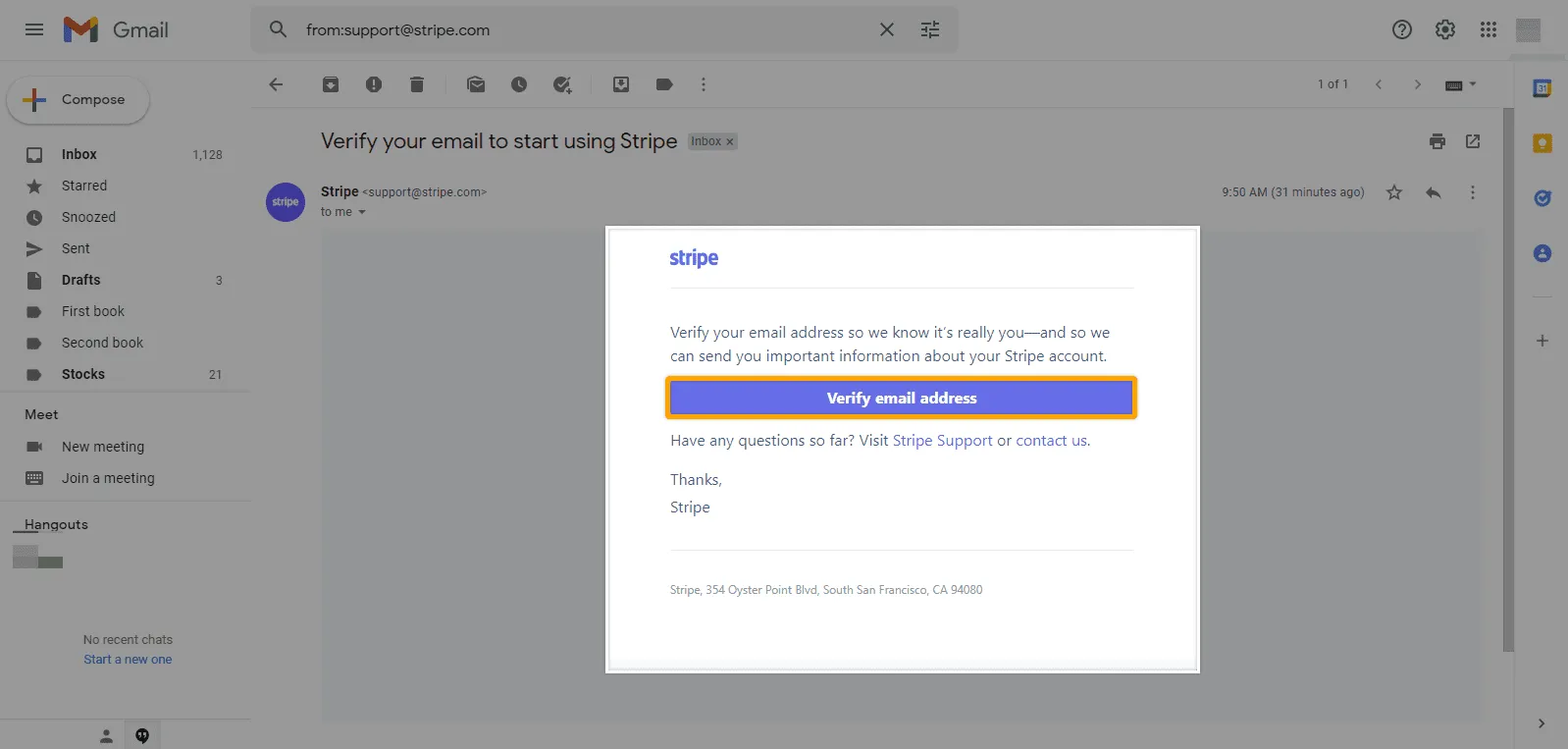The image size is (1568, 749).
Task: Expand recipient details next to 'to me'
Action: [362, 212]
